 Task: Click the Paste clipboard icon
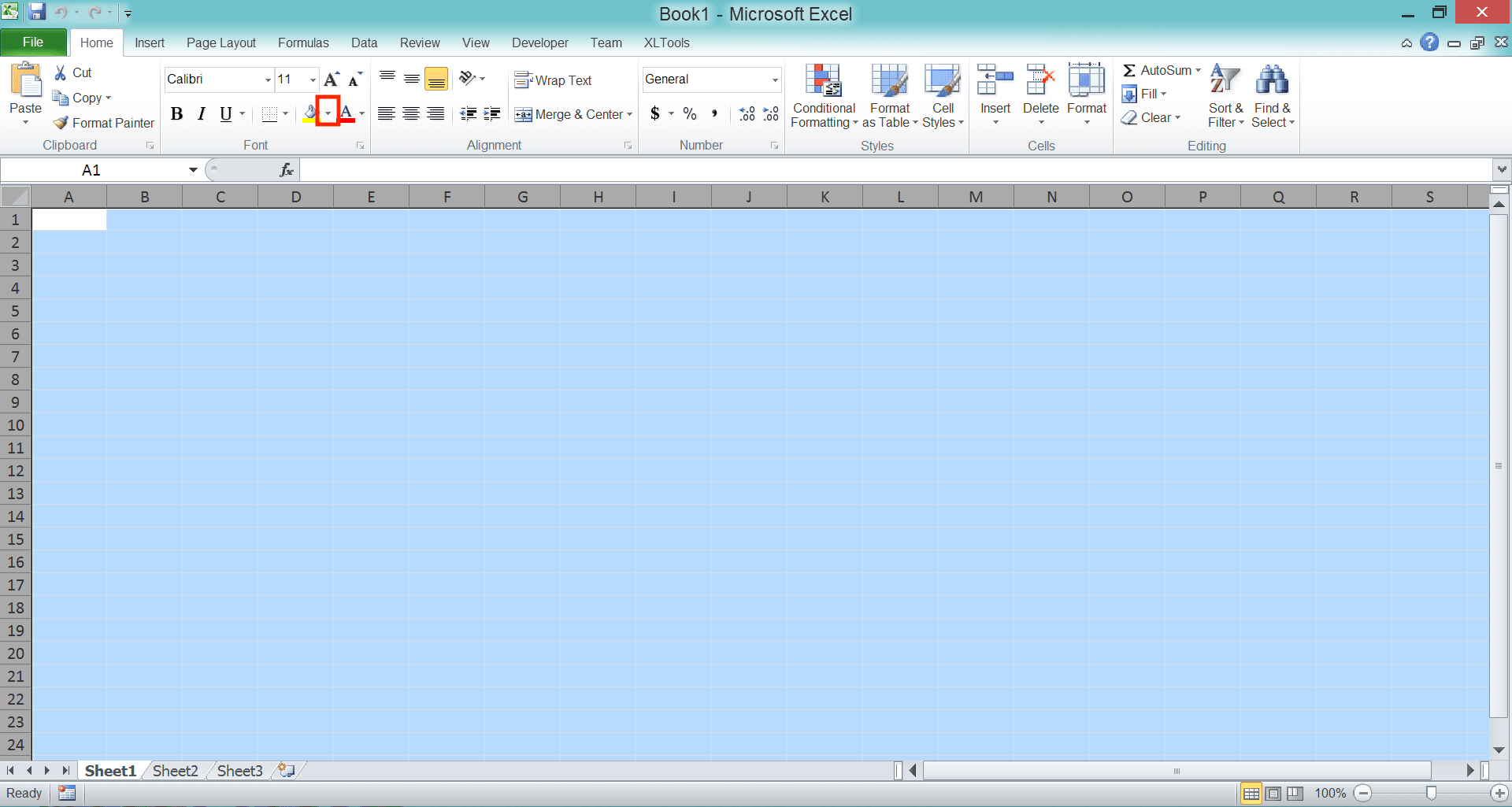26,80
